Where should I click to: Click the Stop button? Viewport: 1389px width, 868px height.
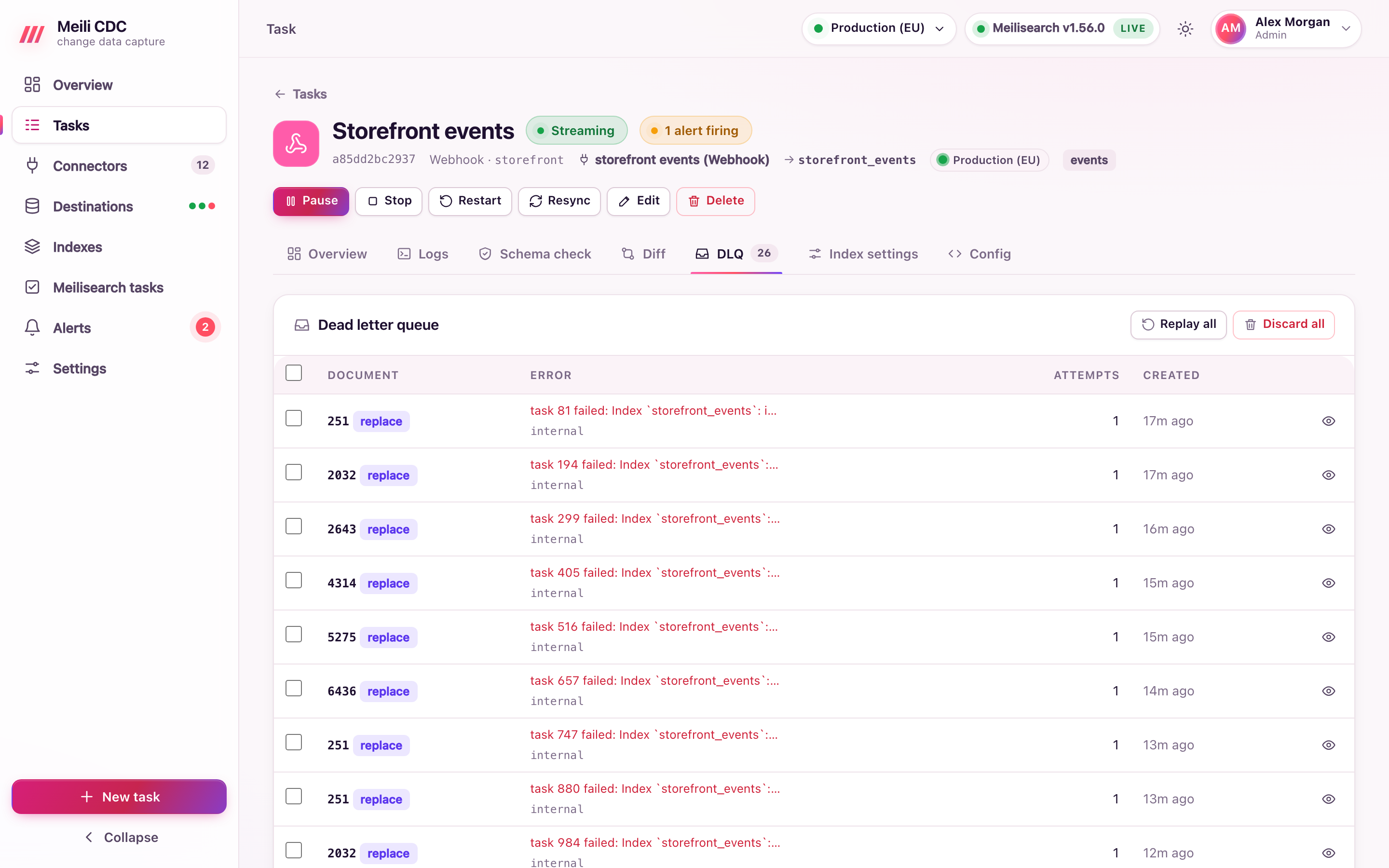[x=389, y=201]
